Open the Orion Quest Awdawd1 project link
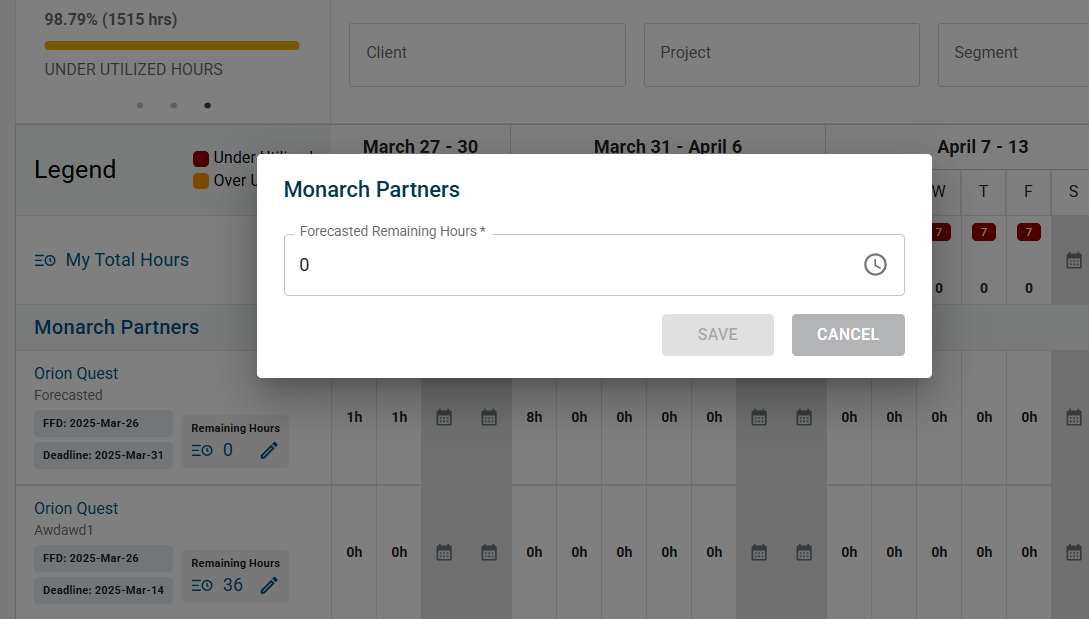 coord(76,509)
